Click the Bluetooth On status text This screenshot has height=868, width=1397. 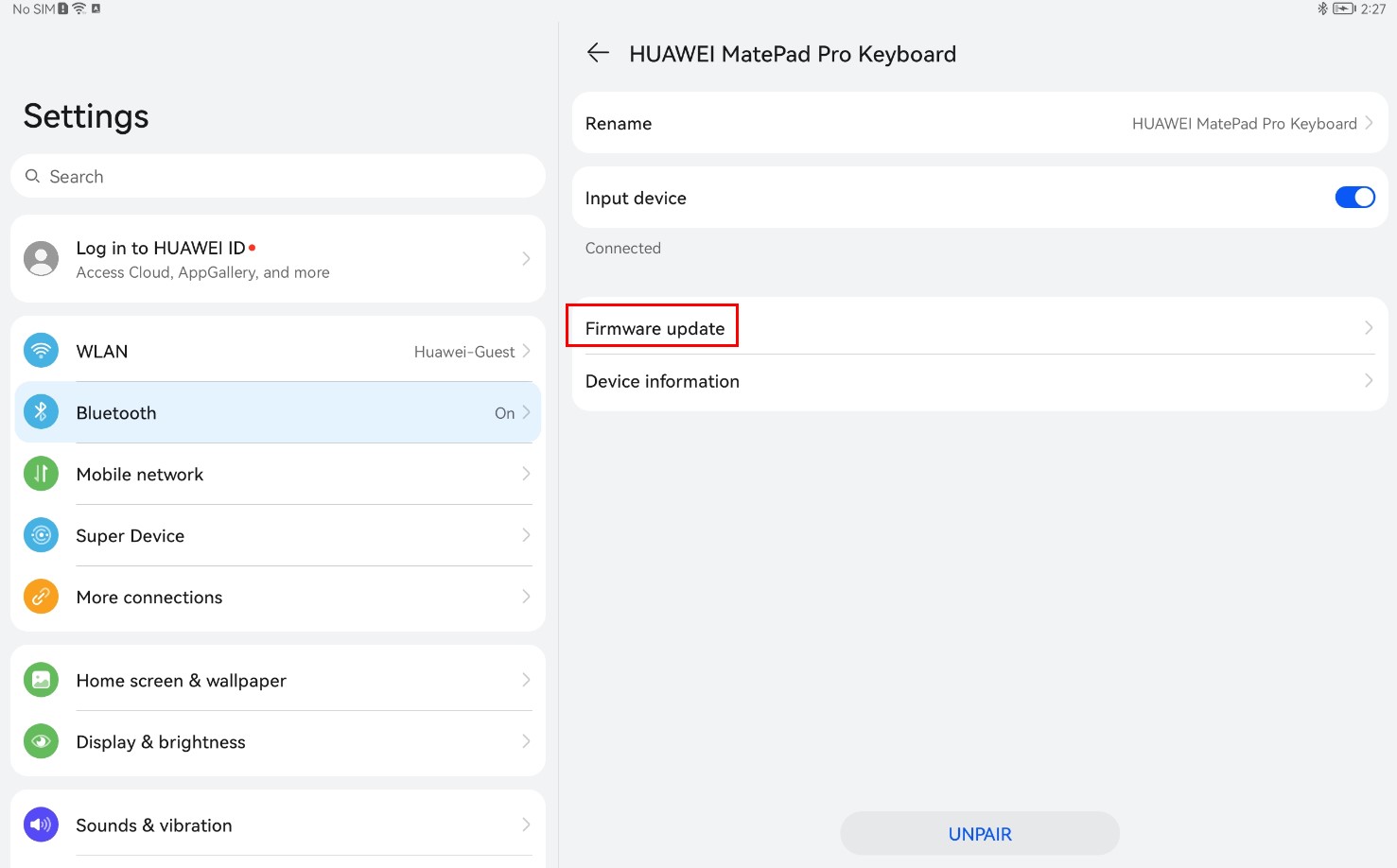(x=504, y=413)
